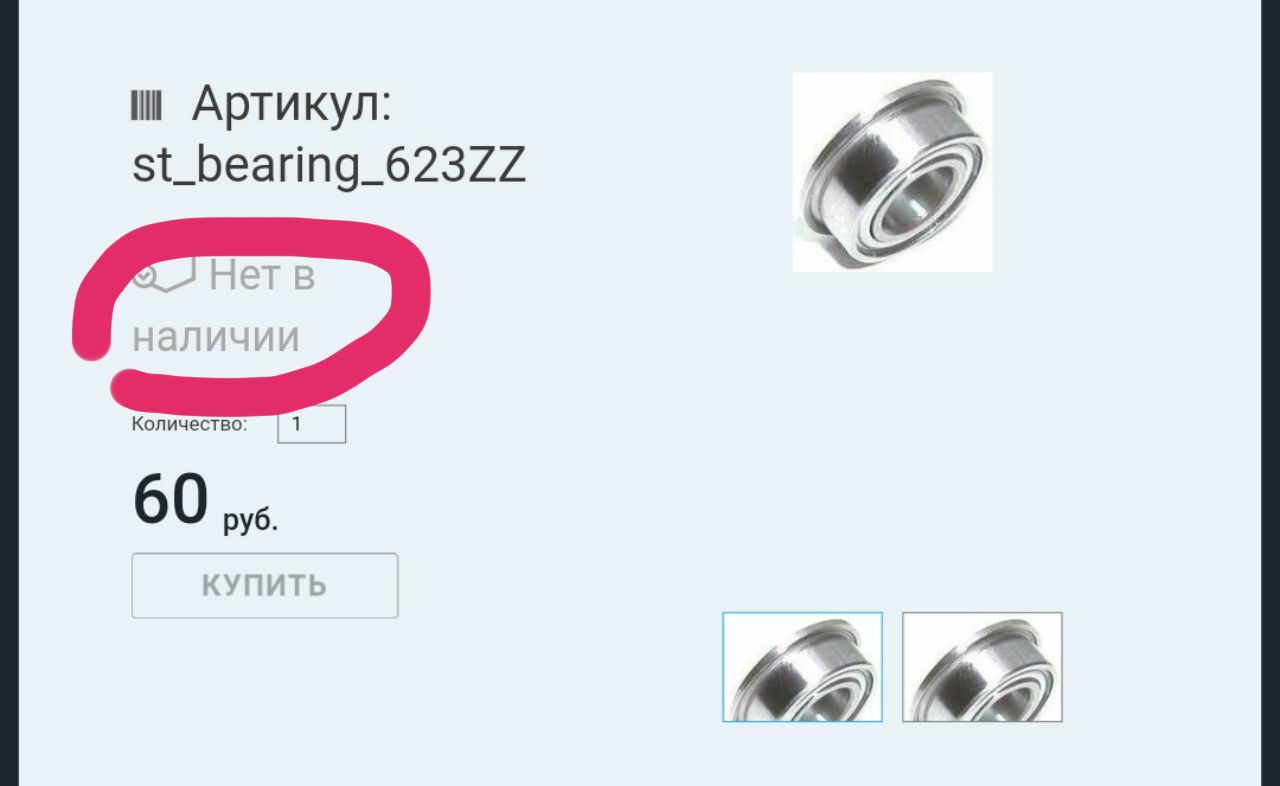
Task: Click the "Нет в" status text
Action: [262, 275]
